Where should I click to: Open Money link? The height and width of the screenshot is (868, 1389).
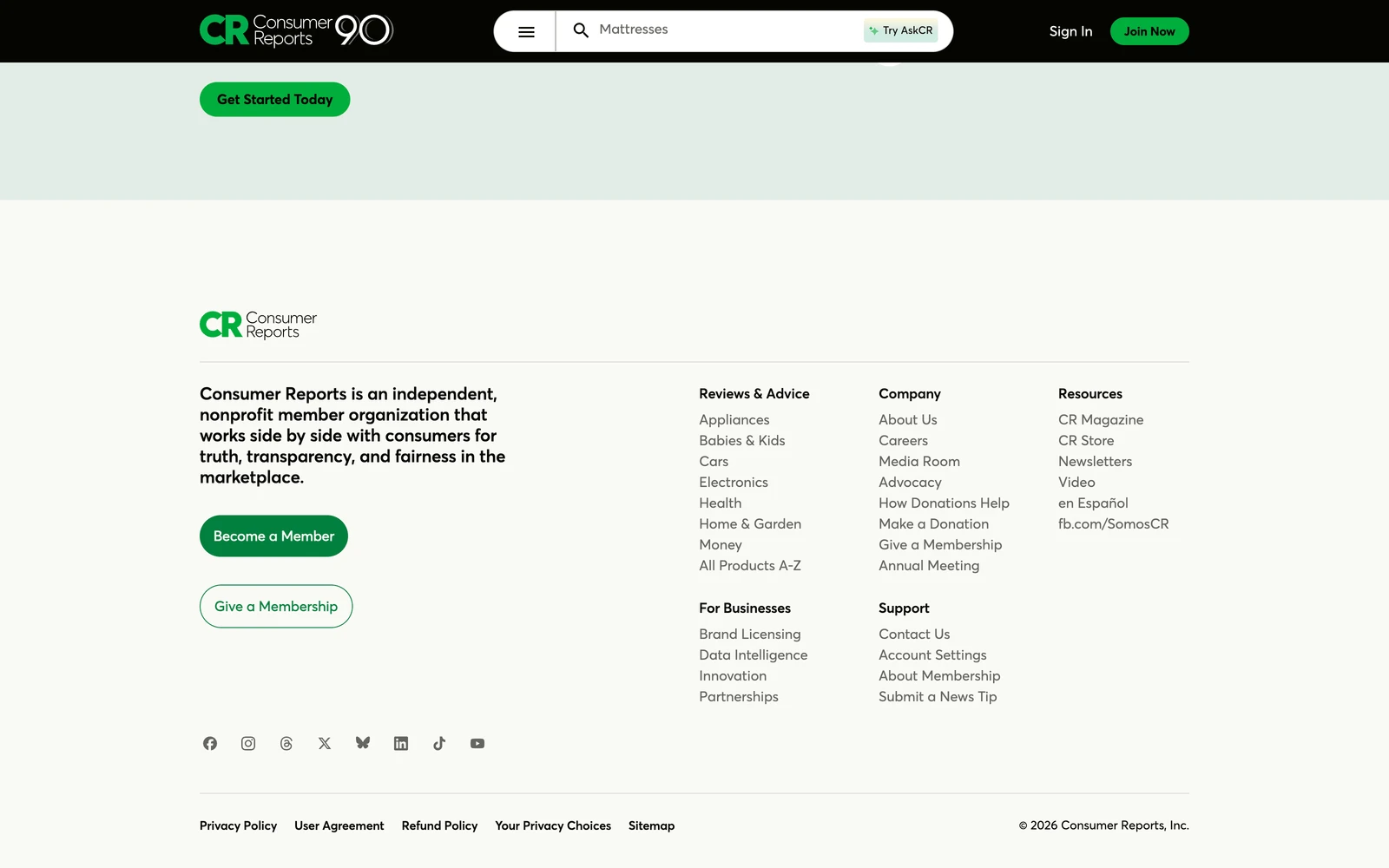tap(721, 545)
